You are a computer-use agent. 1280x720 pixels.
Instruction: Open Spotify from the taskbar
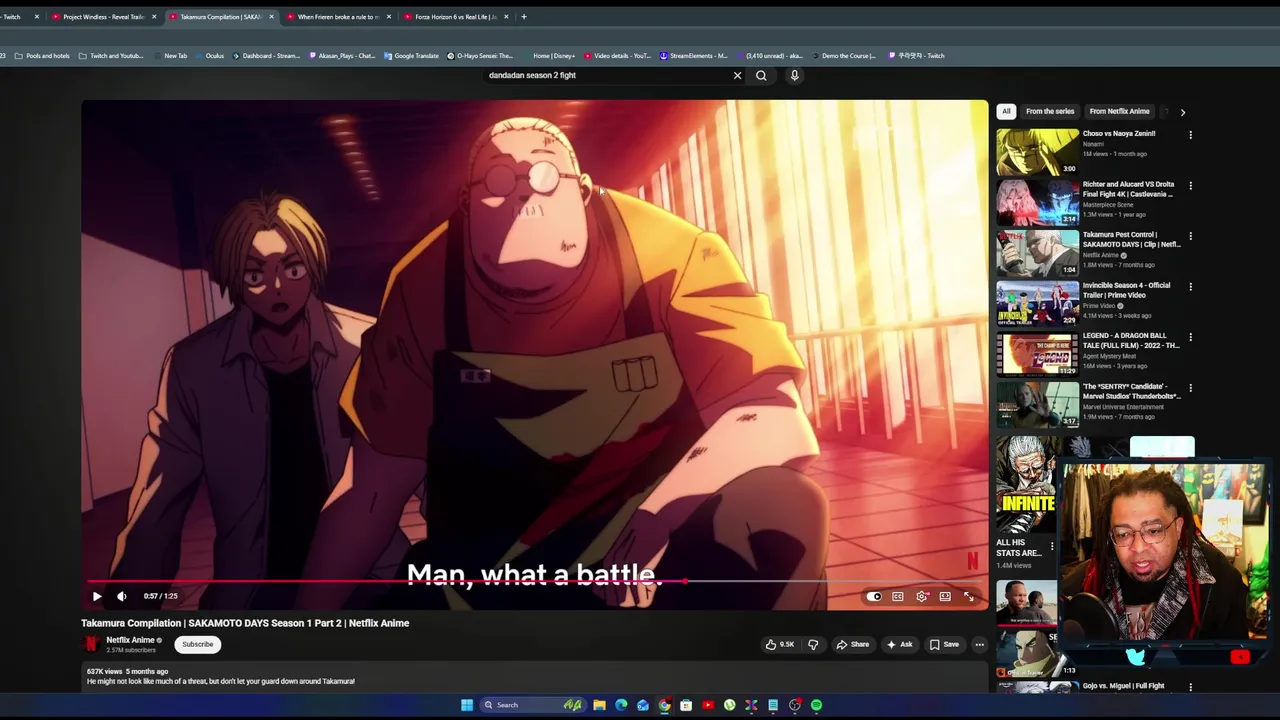(817, 705)
